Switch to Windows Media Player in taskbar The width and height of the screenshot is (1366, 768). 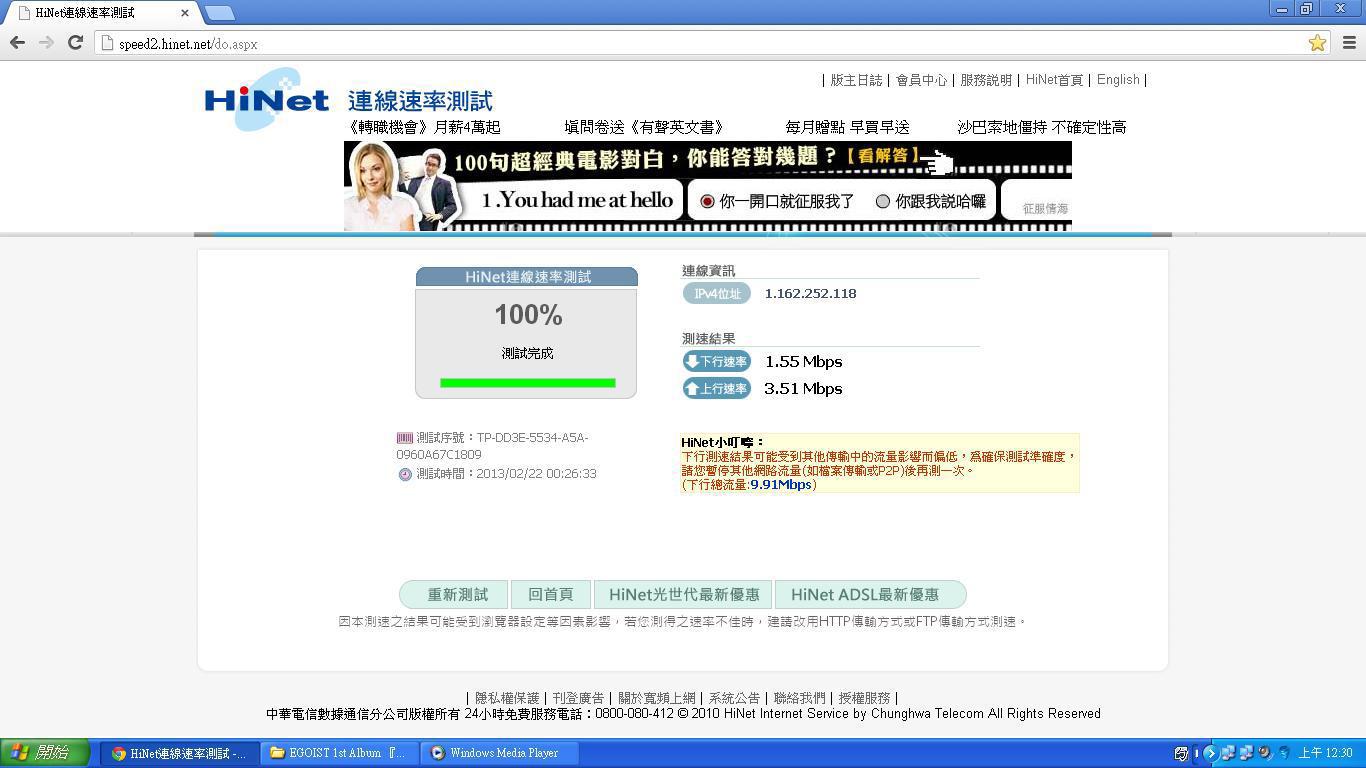(x=500, y=753)
